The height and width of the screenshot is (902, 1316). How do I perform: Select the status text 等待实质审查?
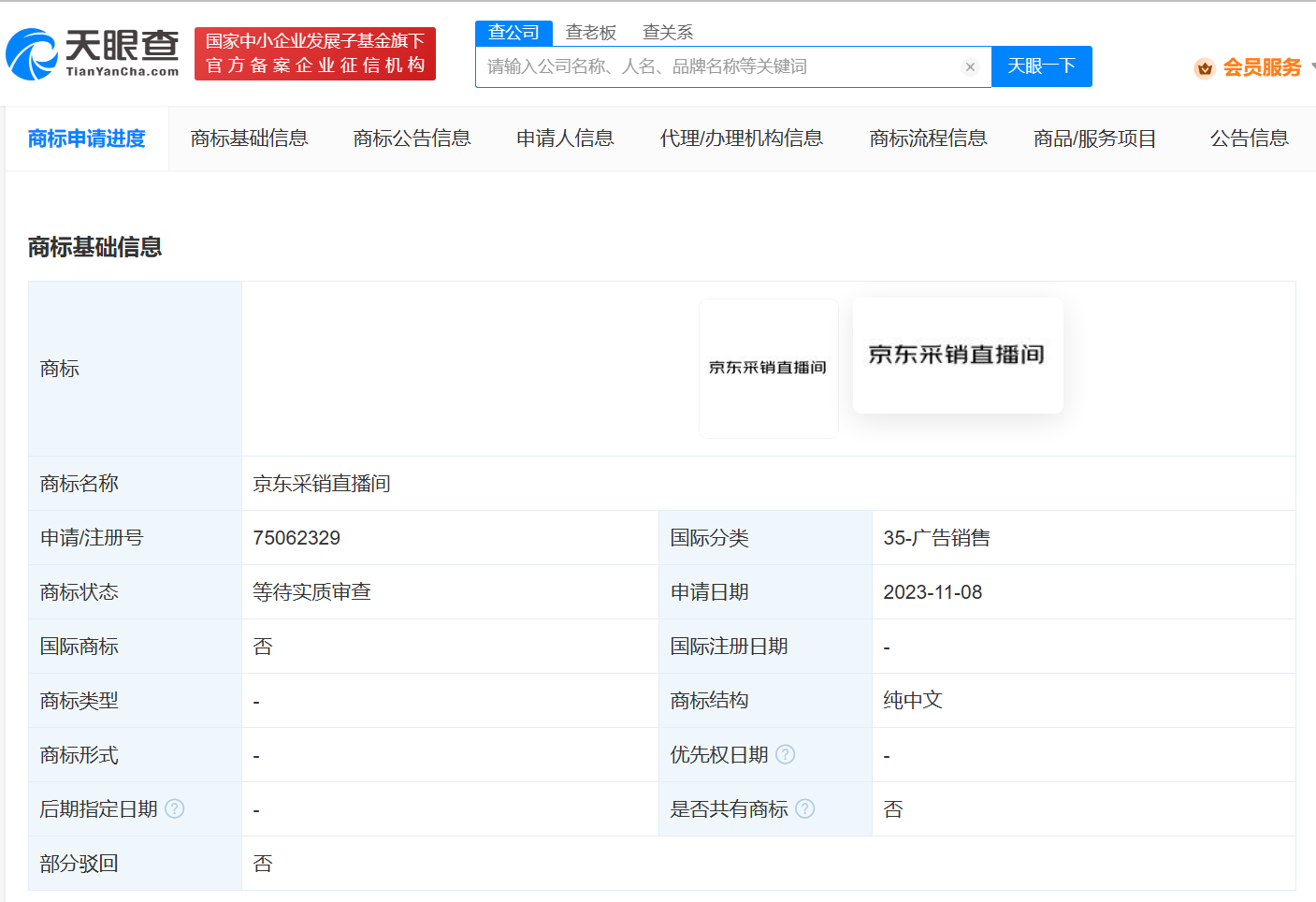(x=311, y=592)
